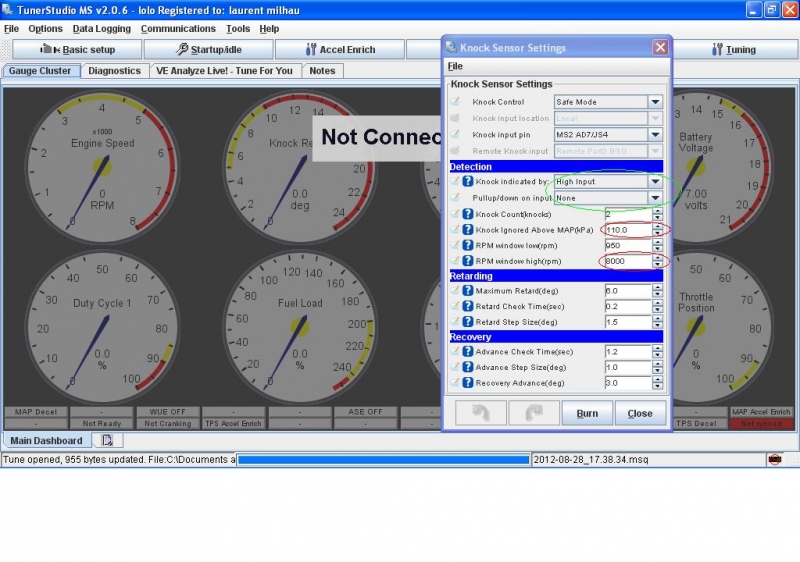Open the Accel Enrich toolbar menu

(340, 49)
